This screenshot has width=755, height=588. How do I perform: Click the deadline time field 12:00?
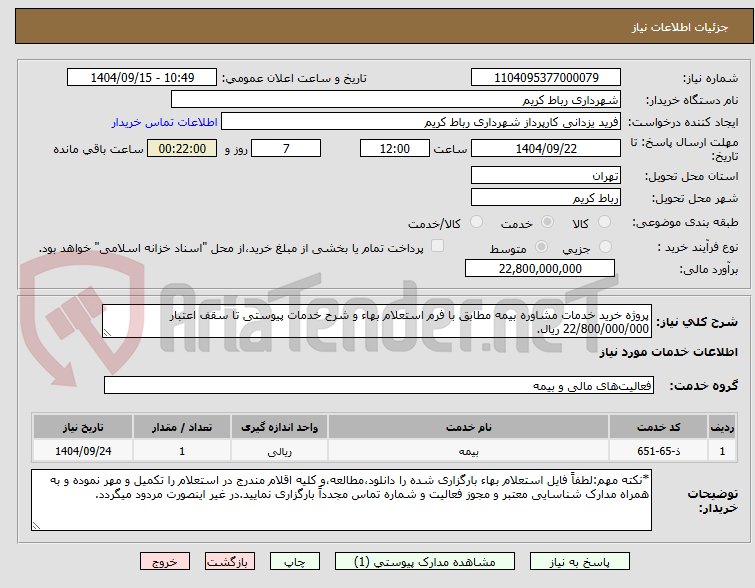coord(395,148)
